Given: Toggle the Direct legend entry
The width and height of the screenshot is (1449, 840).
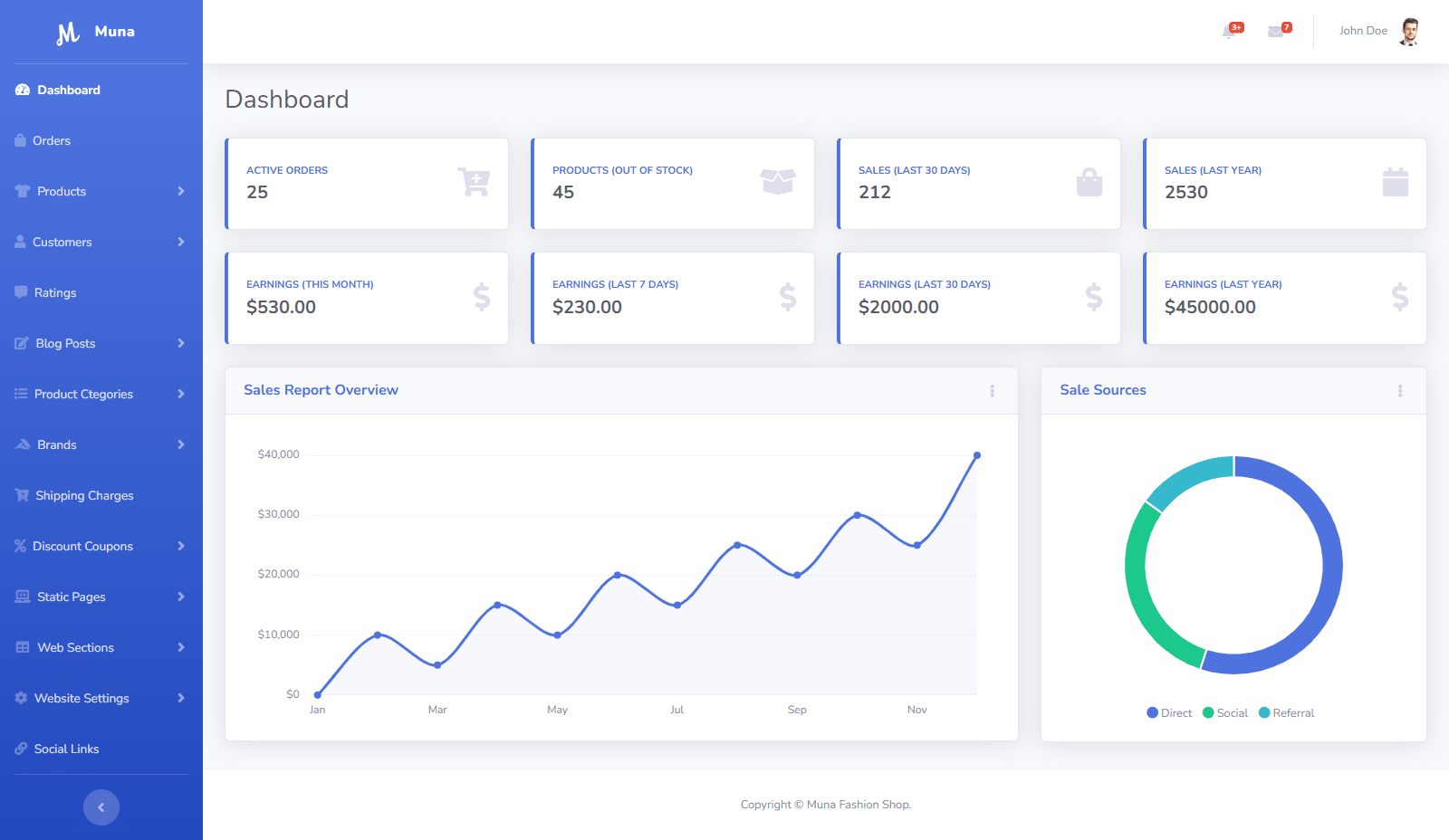Looking at the screenshot, I should [1169, 713].
